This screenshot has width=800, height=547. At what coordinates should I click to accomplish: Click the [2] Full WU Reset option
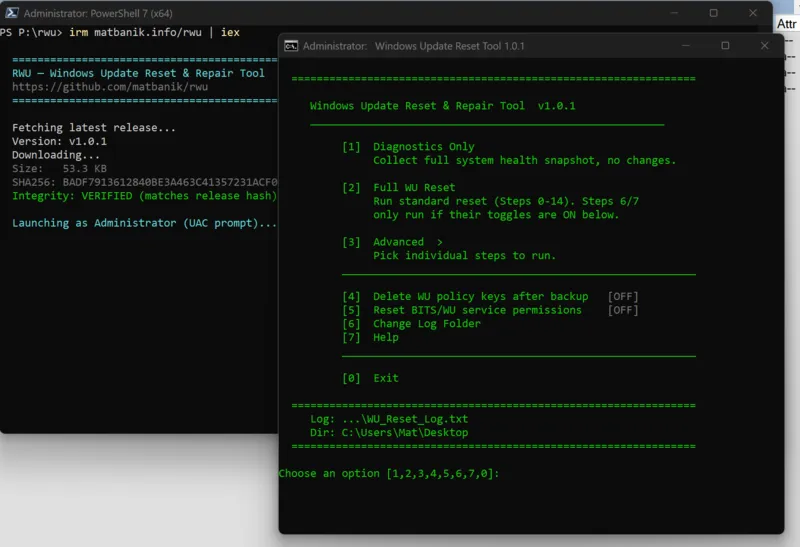(398, 187)
